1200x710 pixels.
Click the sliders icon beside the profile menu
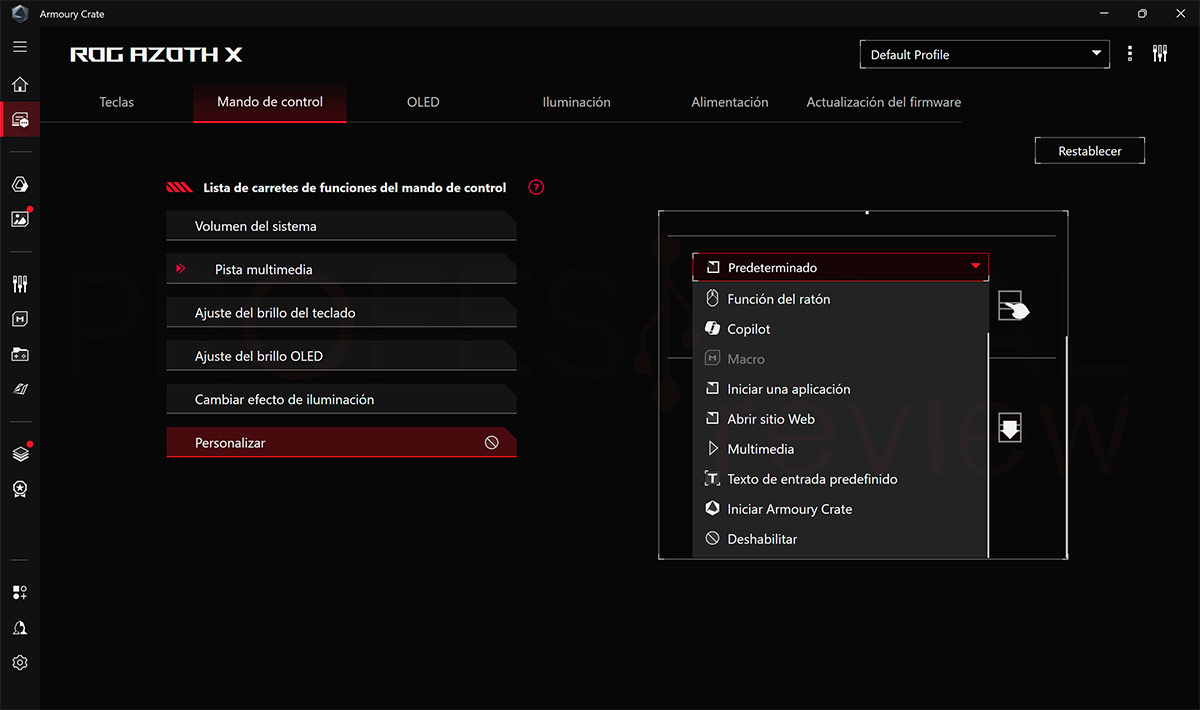click(1160, 54)
